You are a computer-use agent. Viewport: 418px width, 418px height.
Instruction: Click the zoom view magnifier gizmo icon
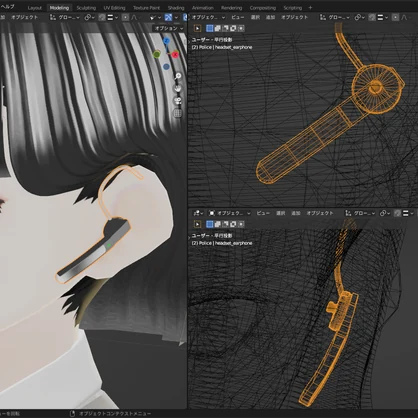[x=178, y=76]
